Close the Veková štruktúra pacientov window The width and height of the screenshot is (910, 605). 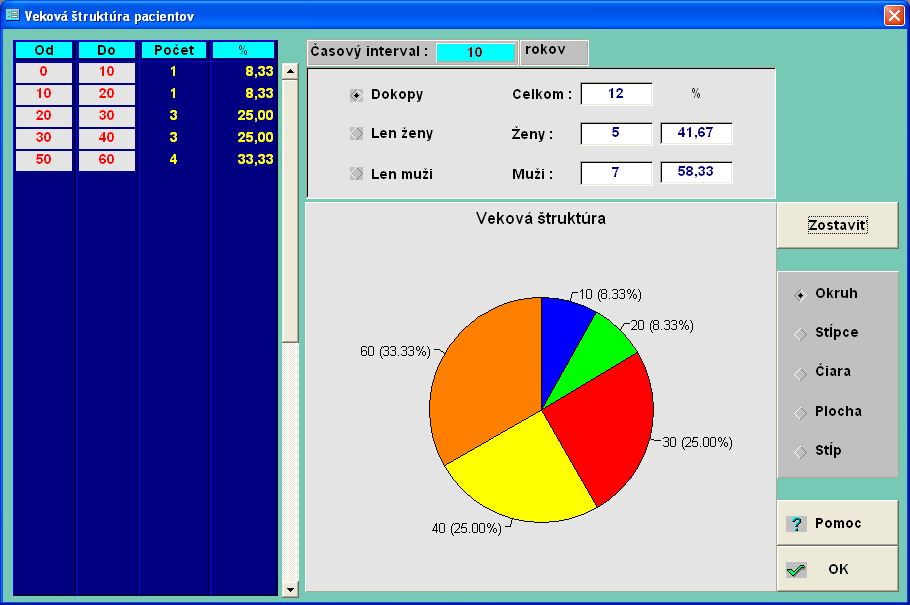(894, 15)
